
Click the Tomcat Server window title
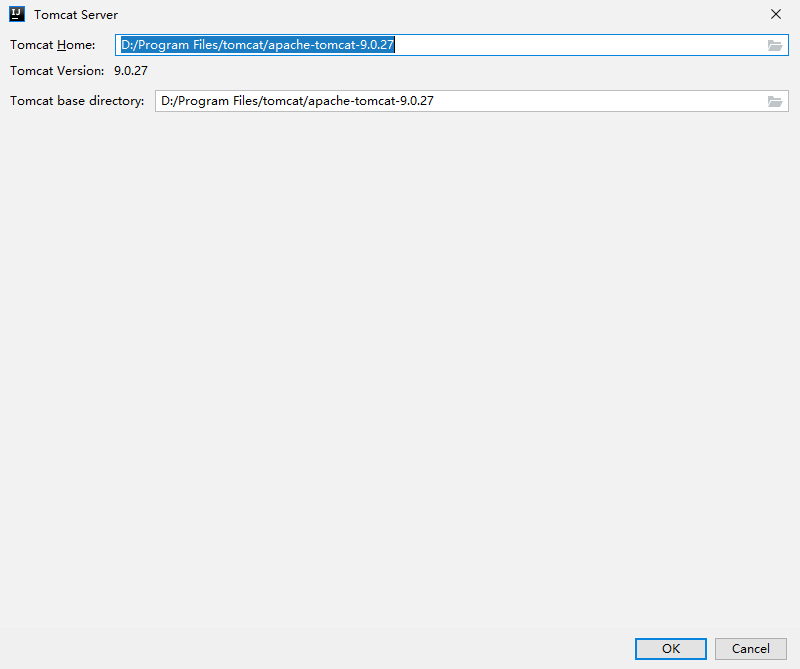point(76,15)
